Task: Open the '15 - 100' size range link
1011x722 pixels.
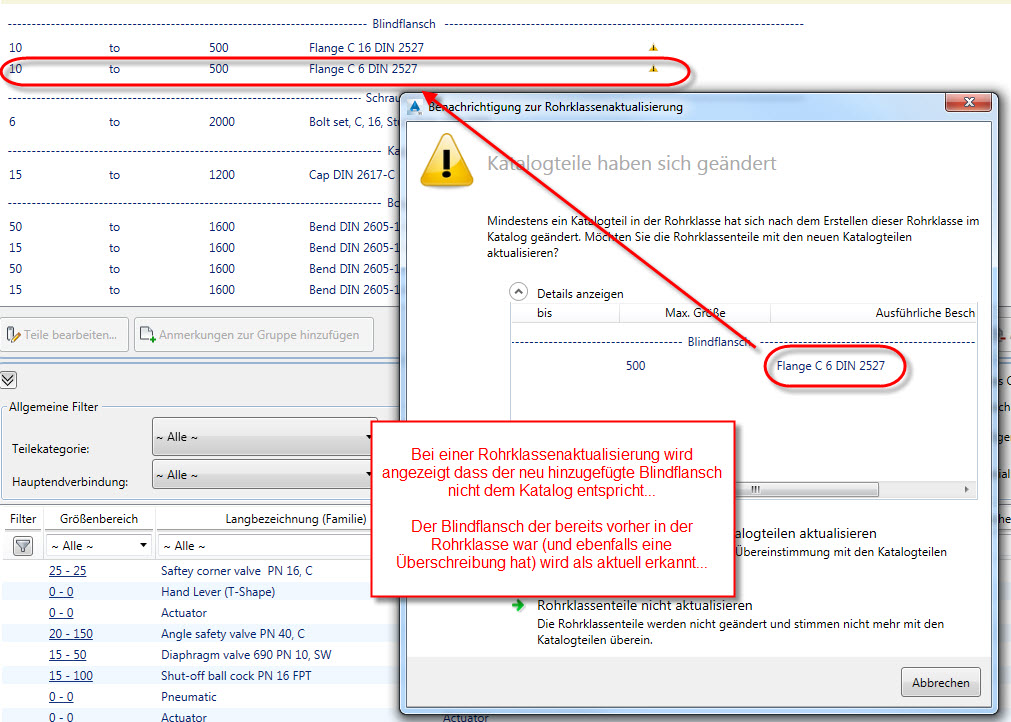Action: pos(71,676)
